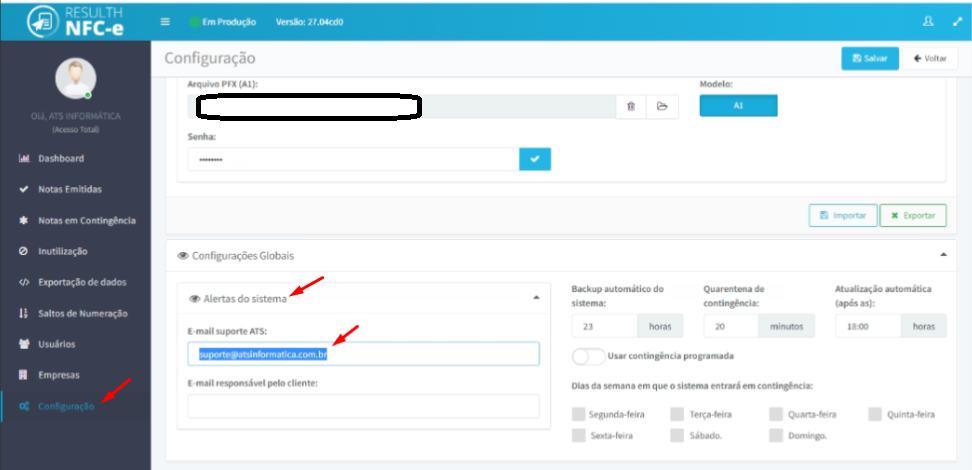Confirm password with blue checkmark button
972x470 pixels.
[x=535, y=159]
